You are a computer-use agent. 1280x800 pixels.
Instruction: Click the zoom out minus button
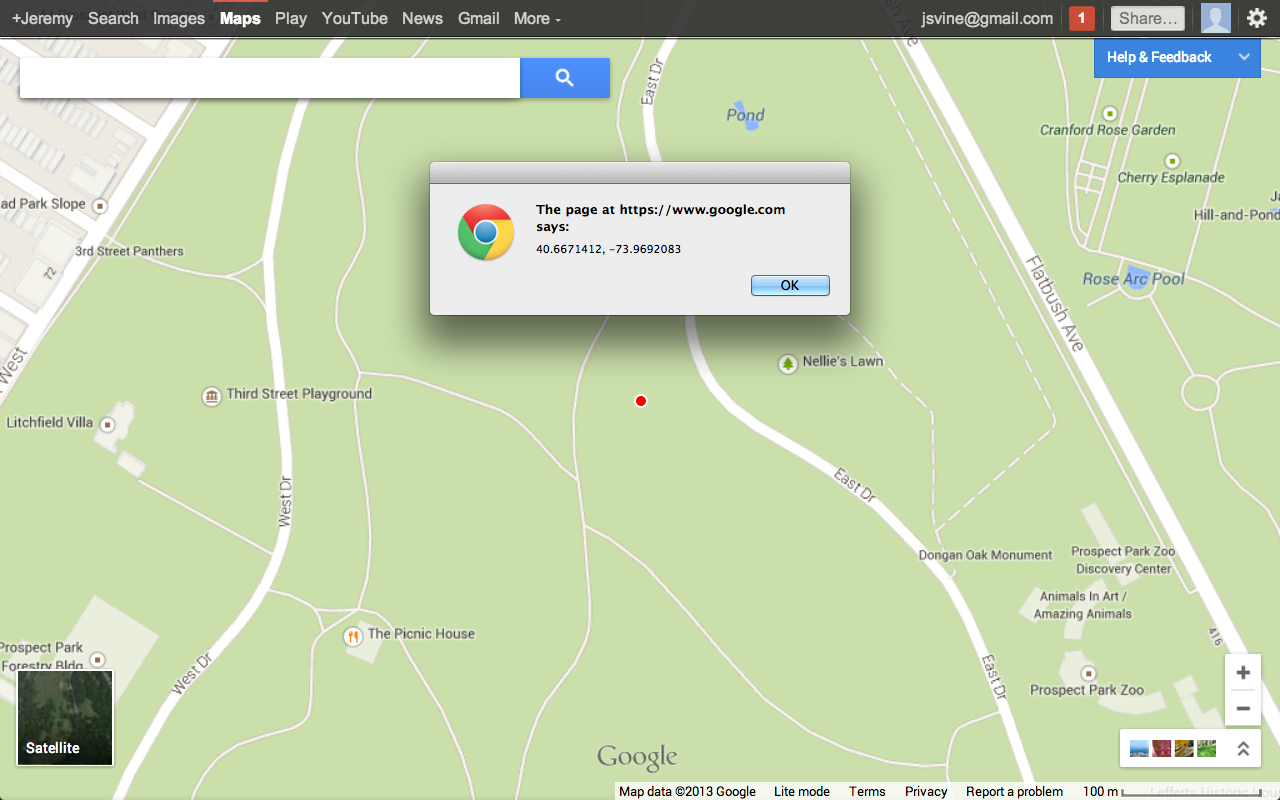tap(1243, 708)
